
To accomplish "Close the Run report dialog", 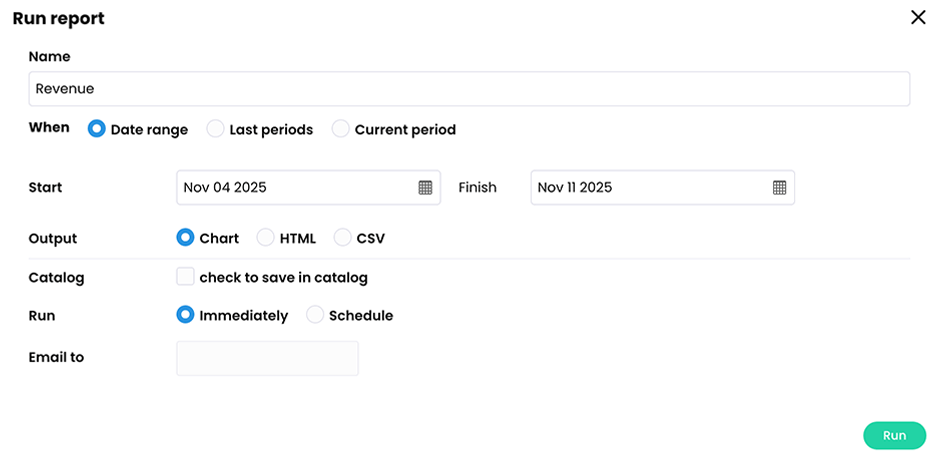I will click(x=918, y=18).
